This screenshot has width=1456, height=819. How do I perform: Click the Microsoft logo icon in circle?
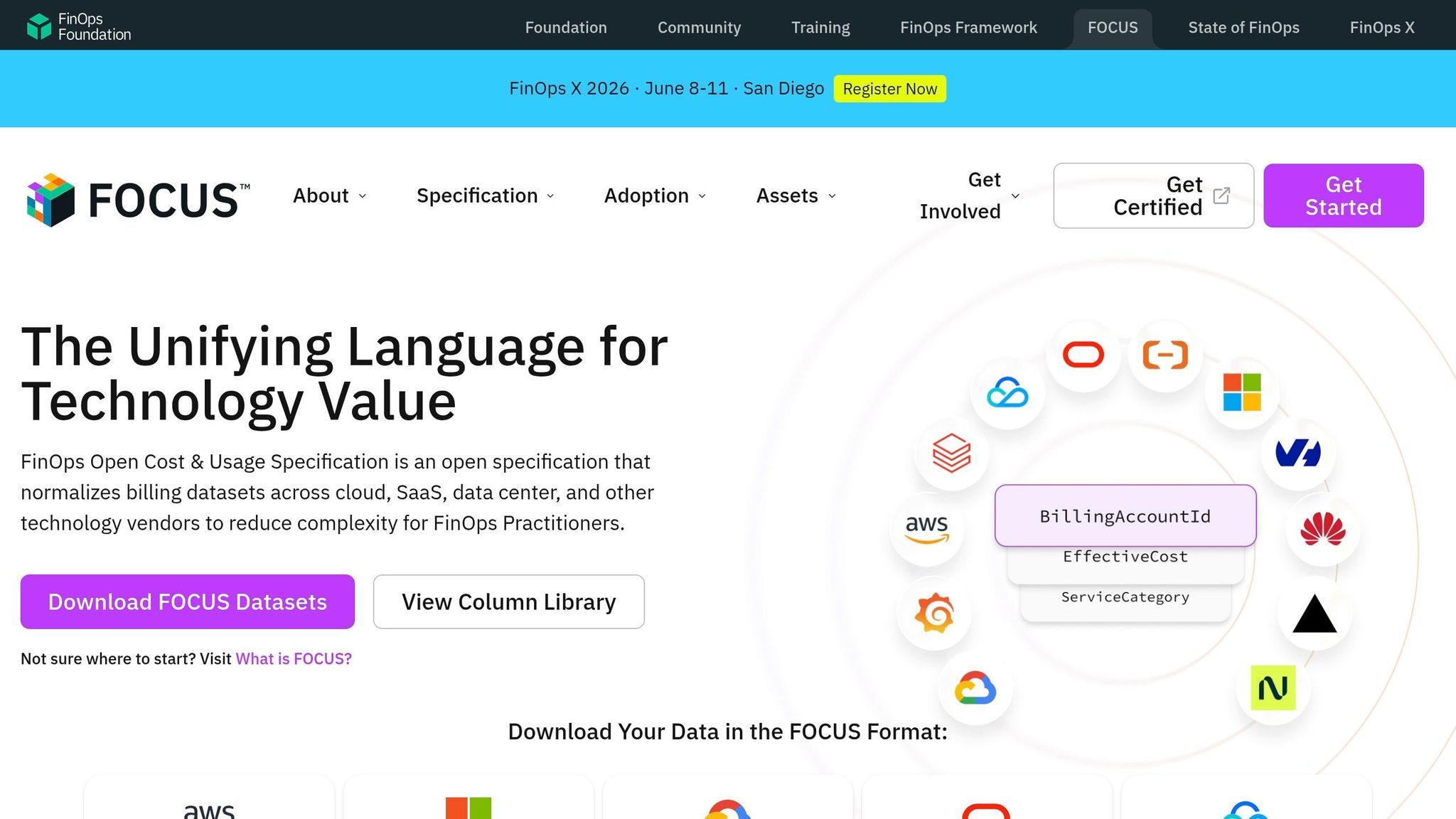click(x=1242, y=392)
